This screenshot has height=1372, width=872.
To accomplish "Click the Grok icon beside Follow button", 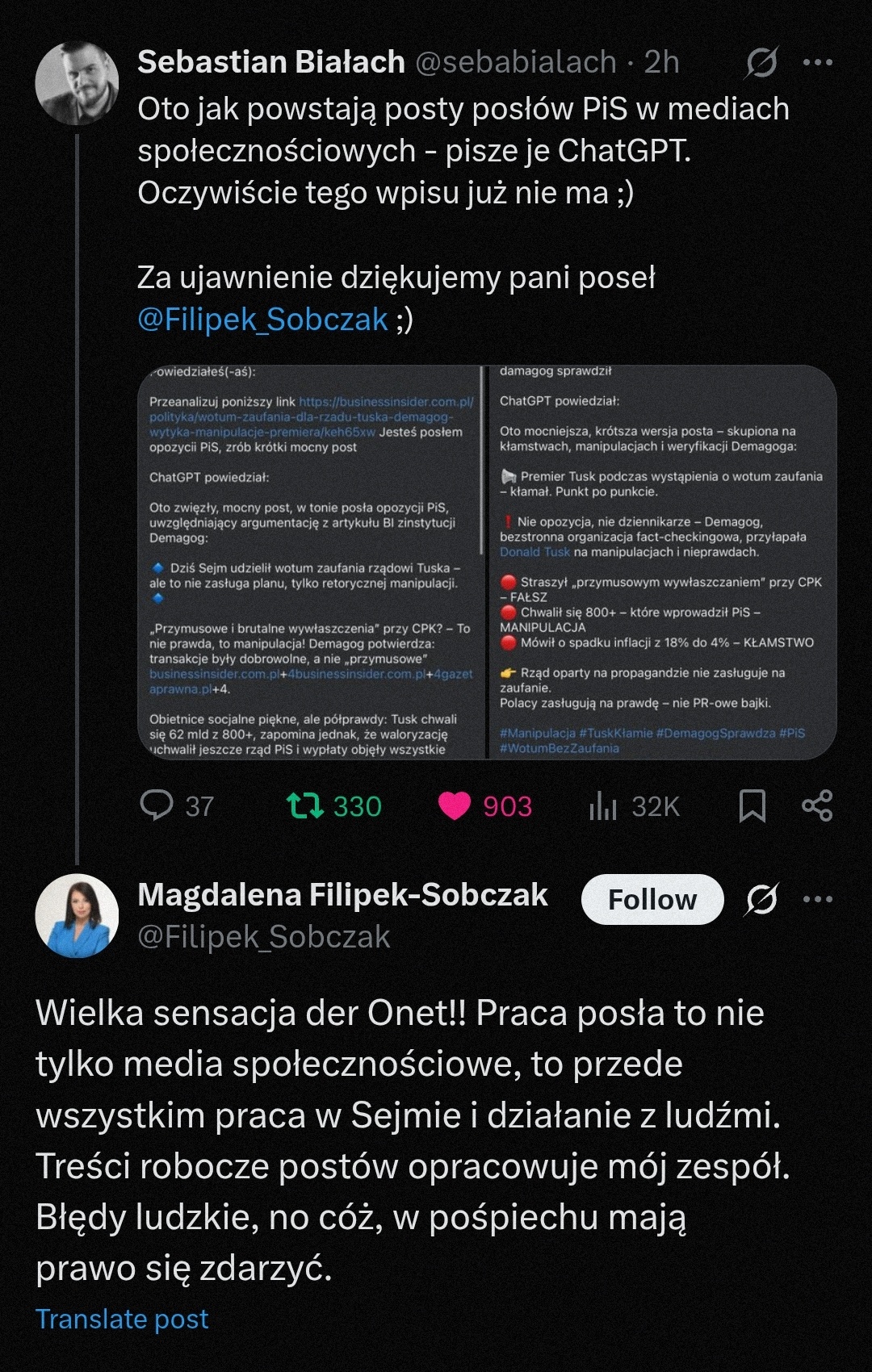I will [x=761, y=899].
